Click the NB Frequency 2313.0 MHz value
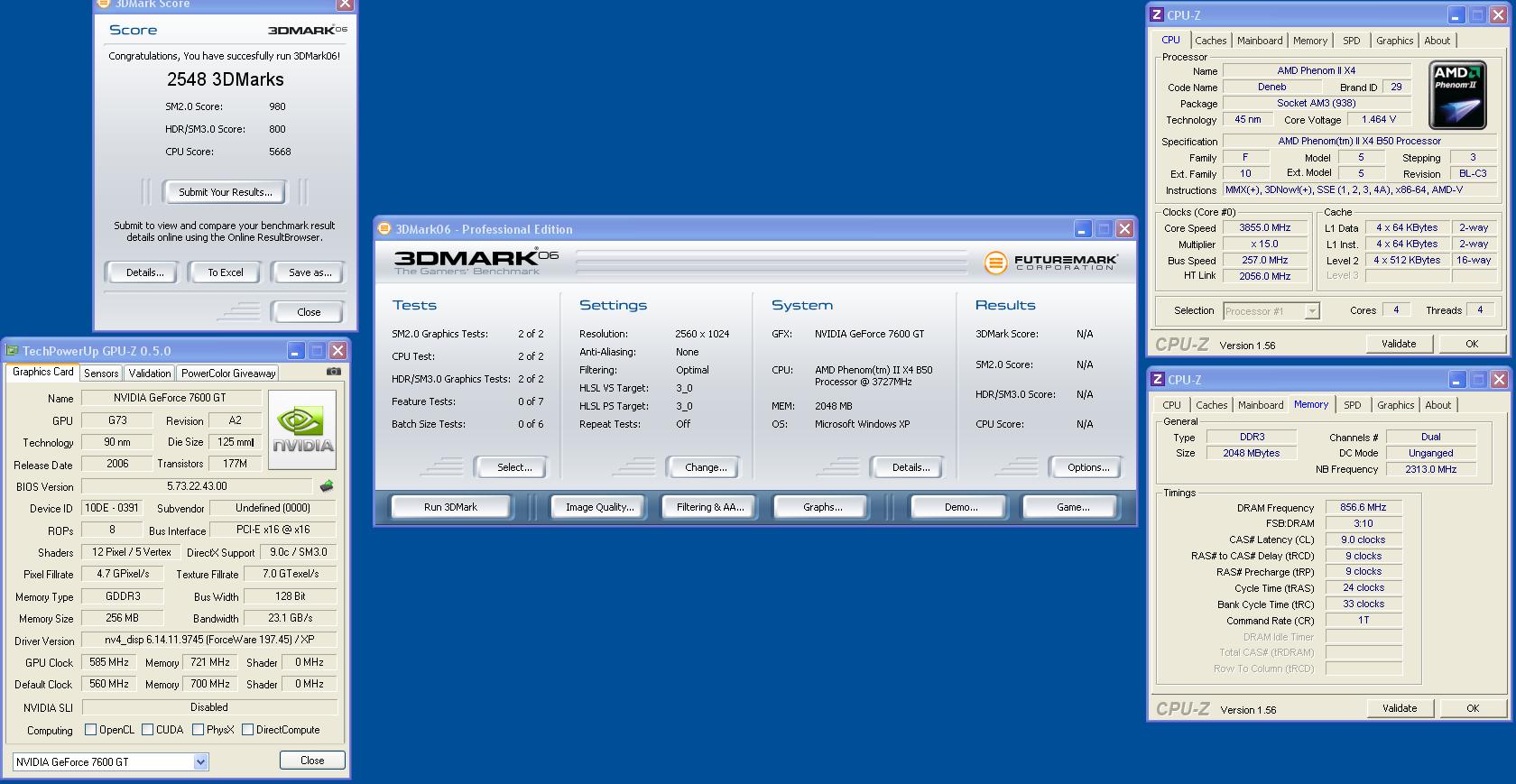 click(1430, 469)
